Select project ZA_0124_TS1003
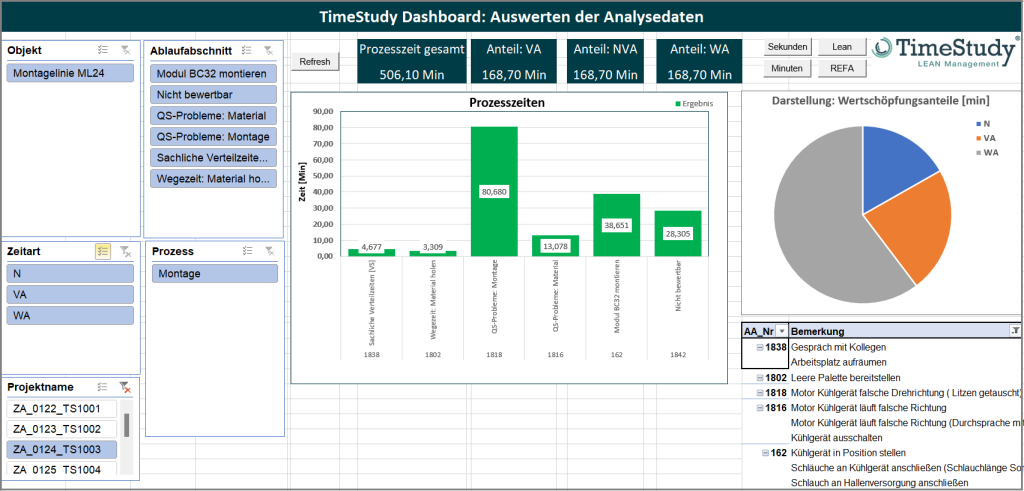Screen dimensions: 1024x491 click(62, 449)
